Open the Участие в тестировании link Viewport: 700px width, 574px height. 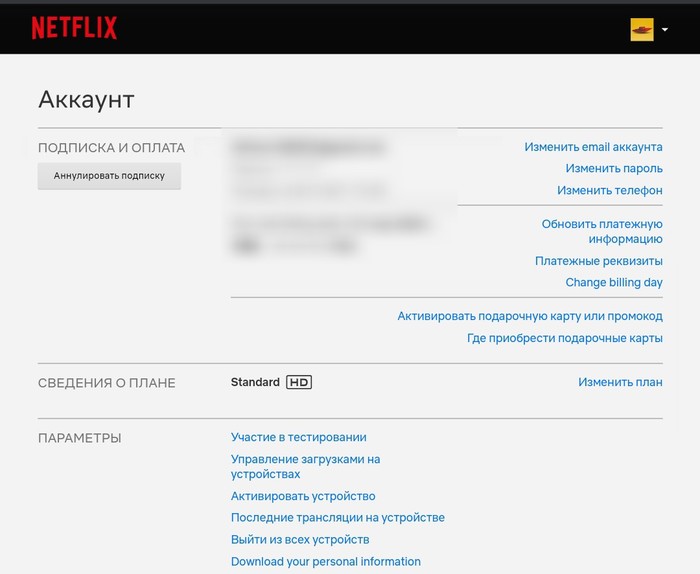pos(299,437)
